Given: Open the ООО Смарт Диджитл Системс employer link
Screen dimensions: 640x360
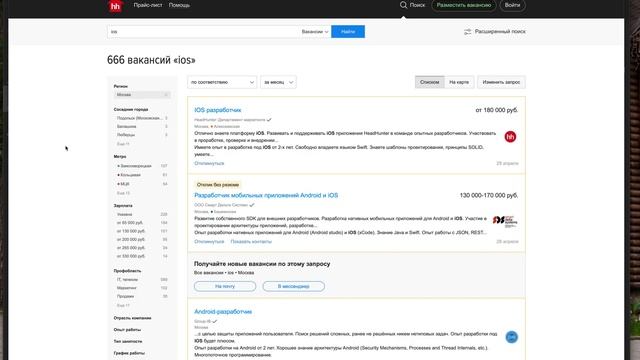Looking at the screenshot, I should (221, 205).
